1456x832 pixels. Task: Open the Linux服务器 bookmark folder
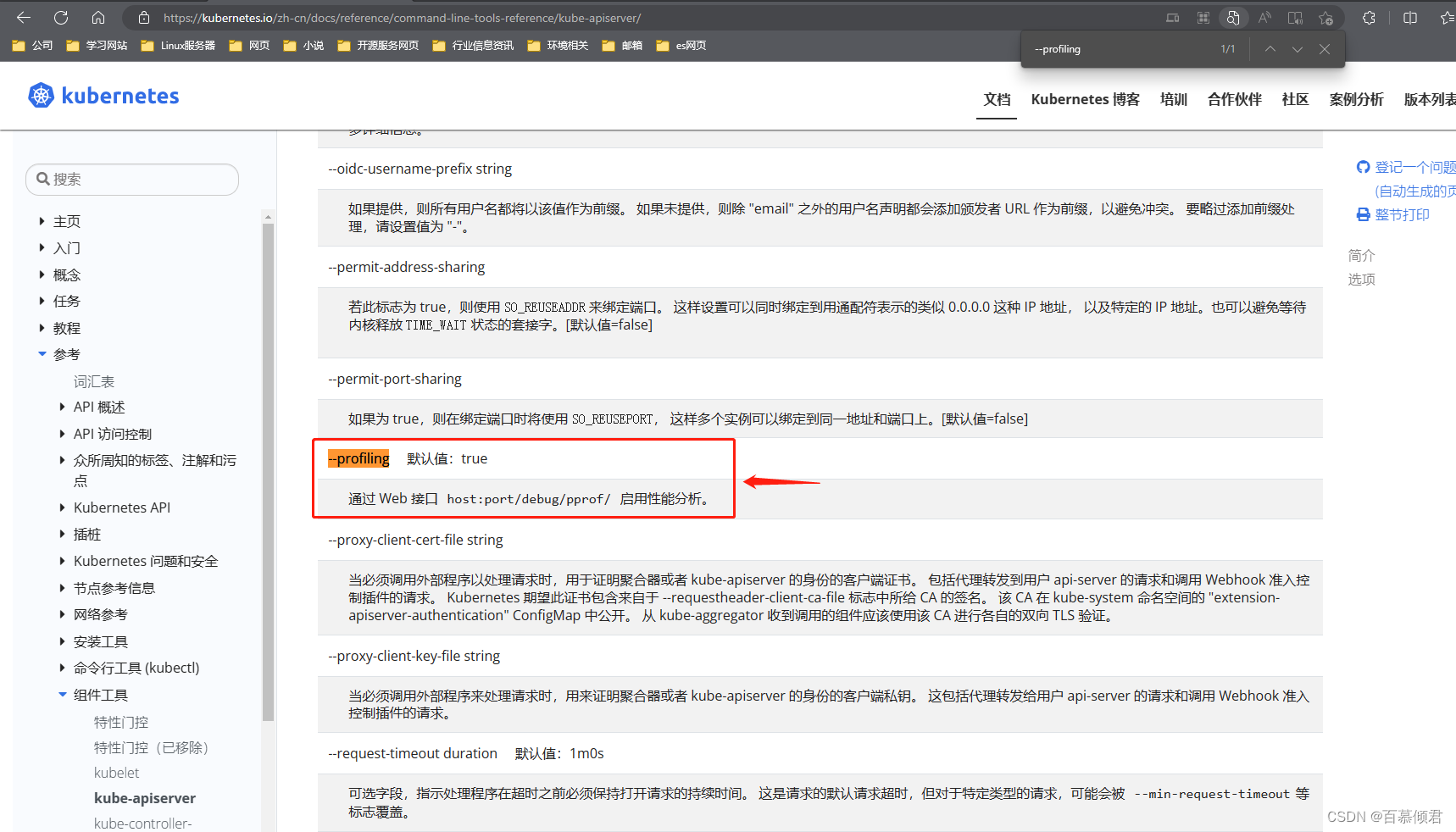tap(178, 46)
